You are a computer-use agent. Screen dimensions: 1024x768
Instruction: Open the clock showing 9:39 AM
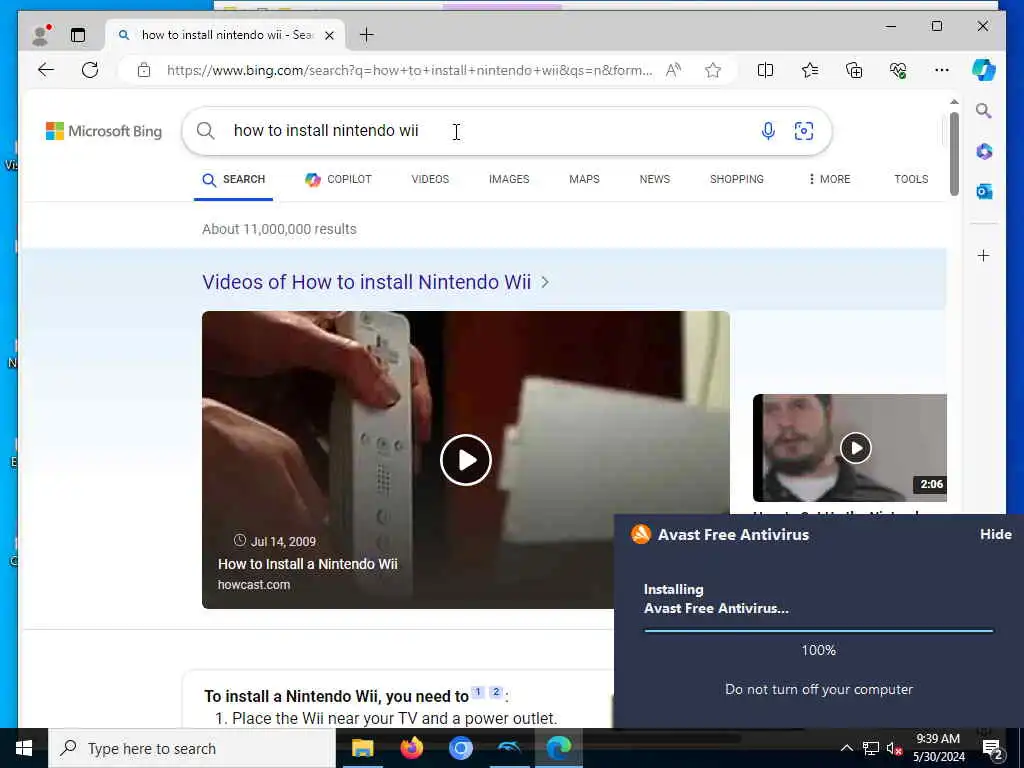[938, 748]
